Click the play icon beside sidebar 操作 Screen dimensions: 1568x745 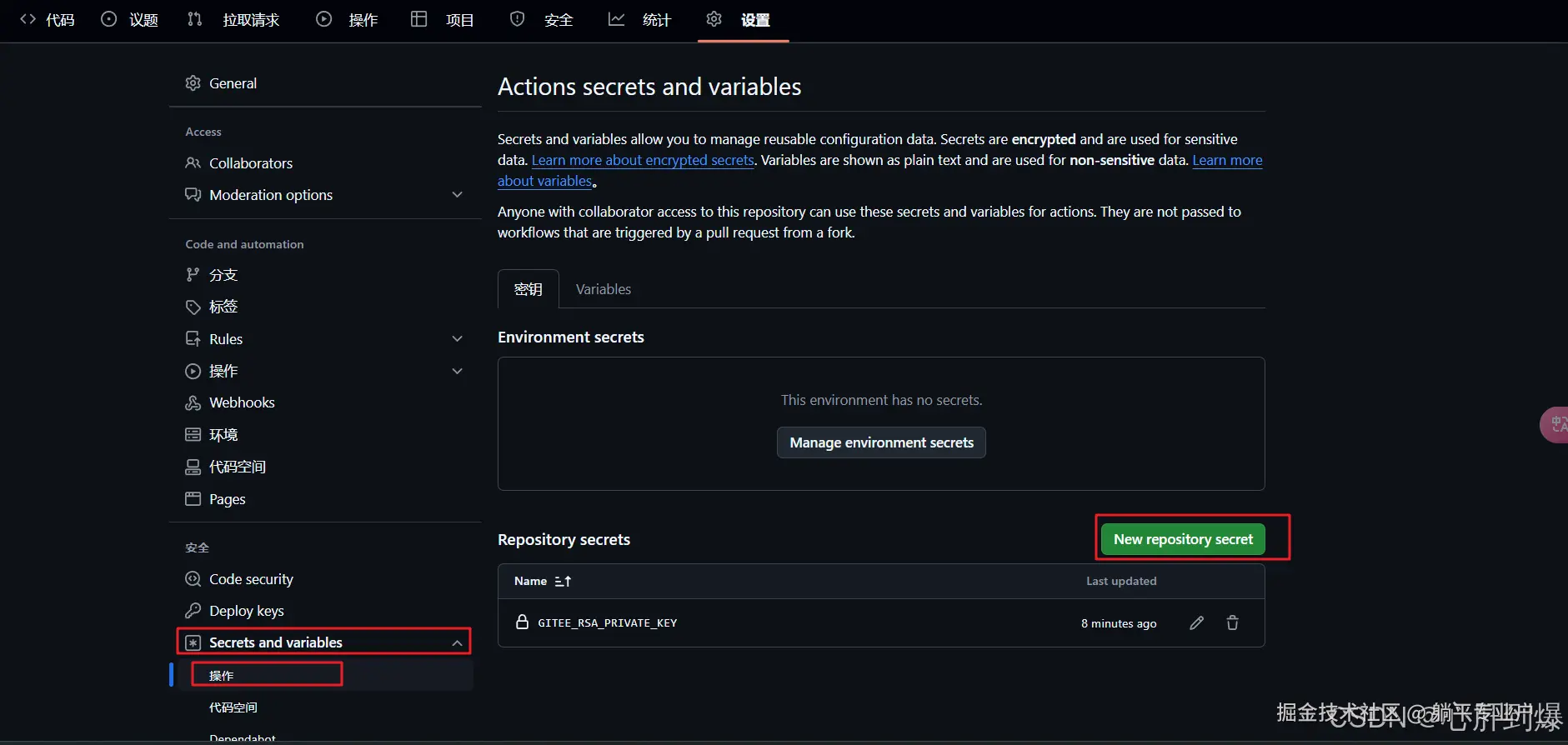coord(193,371)
